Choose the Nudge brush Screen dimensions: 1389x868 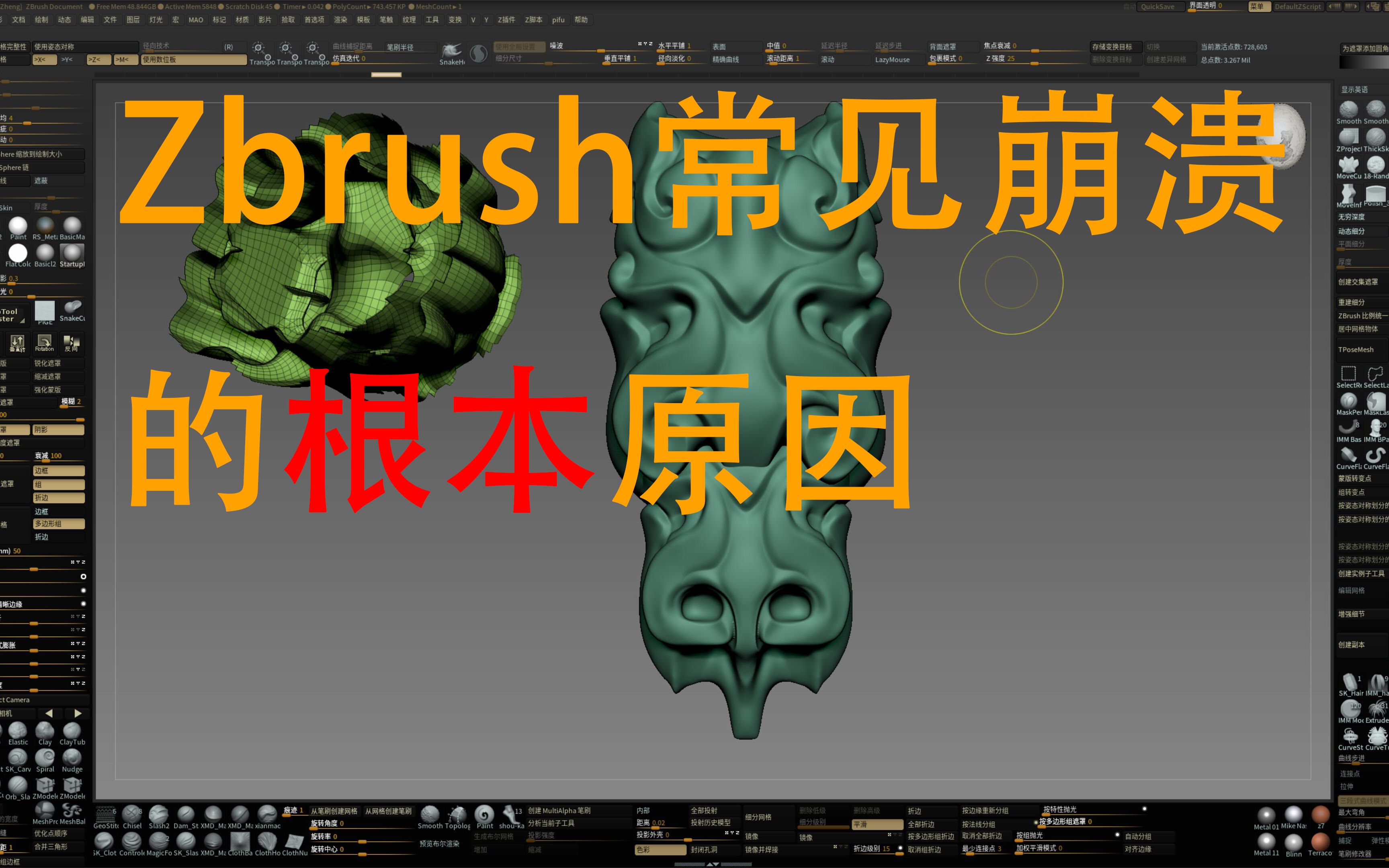pos(72,760)
